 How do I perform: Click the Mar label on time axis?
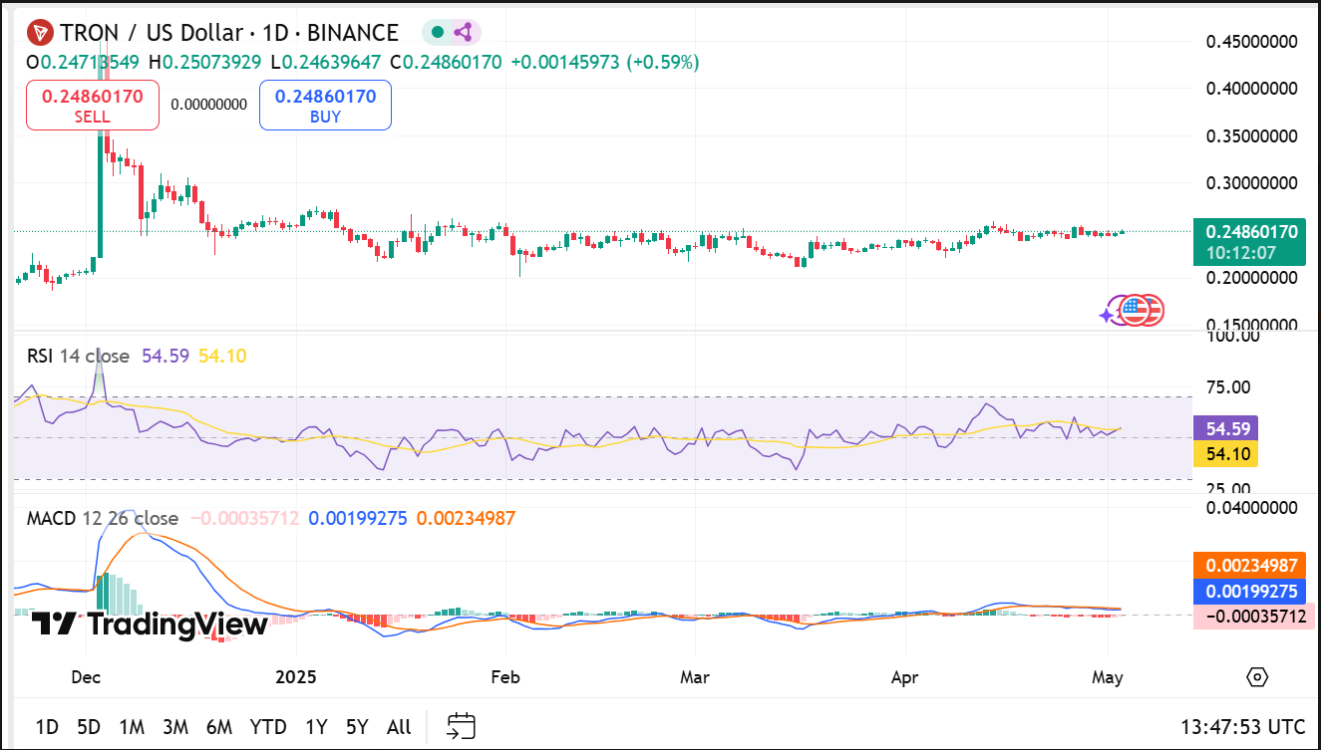(x=695, y=677)
